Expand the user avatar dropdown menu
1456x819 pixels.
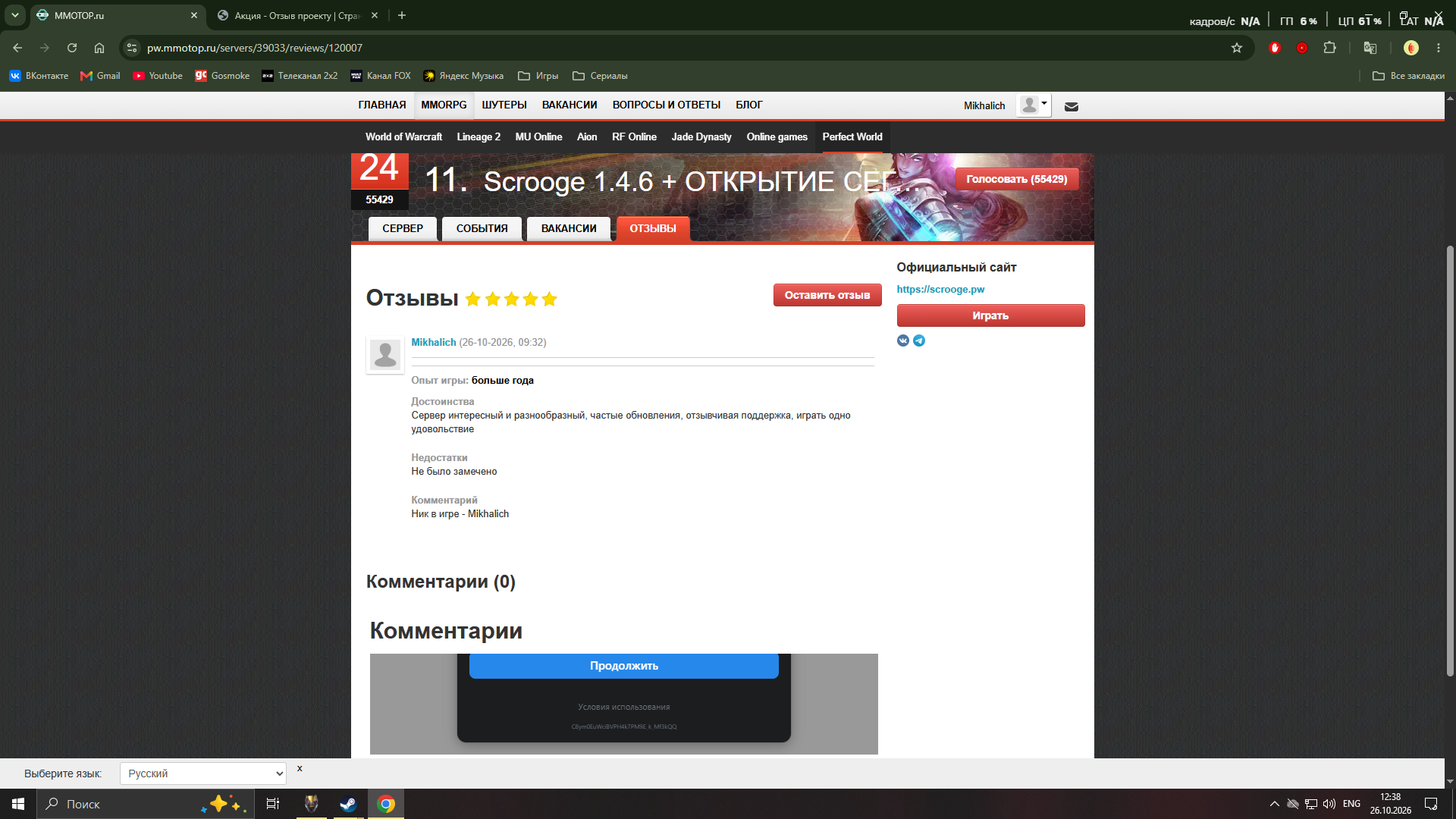(1034, 105)
